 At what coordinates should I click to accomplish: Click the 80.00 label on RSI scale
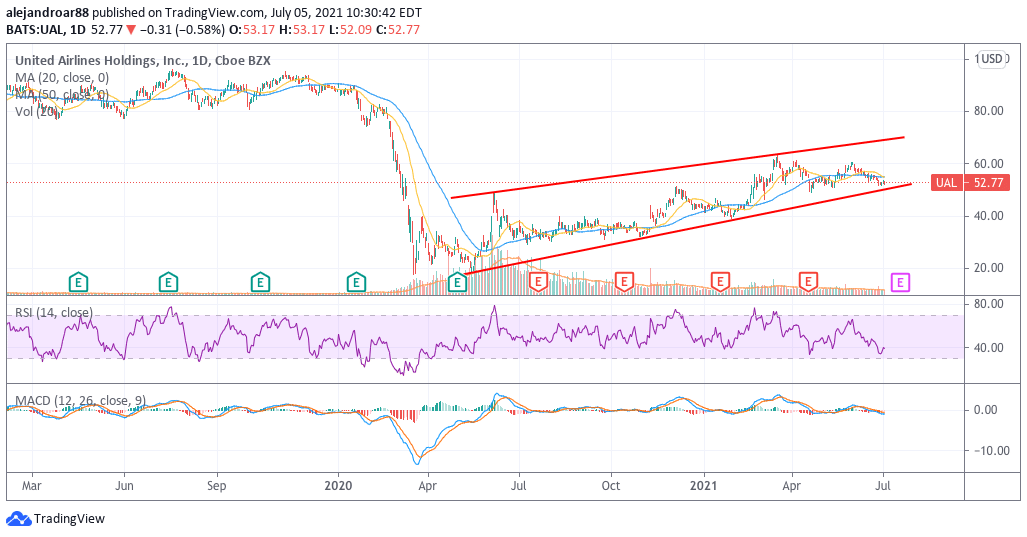click(988, 304)
